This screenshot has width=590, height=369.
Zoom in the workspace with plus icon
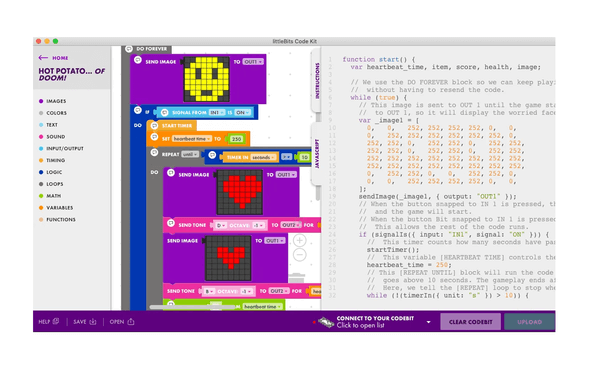(x=300, y=240)
